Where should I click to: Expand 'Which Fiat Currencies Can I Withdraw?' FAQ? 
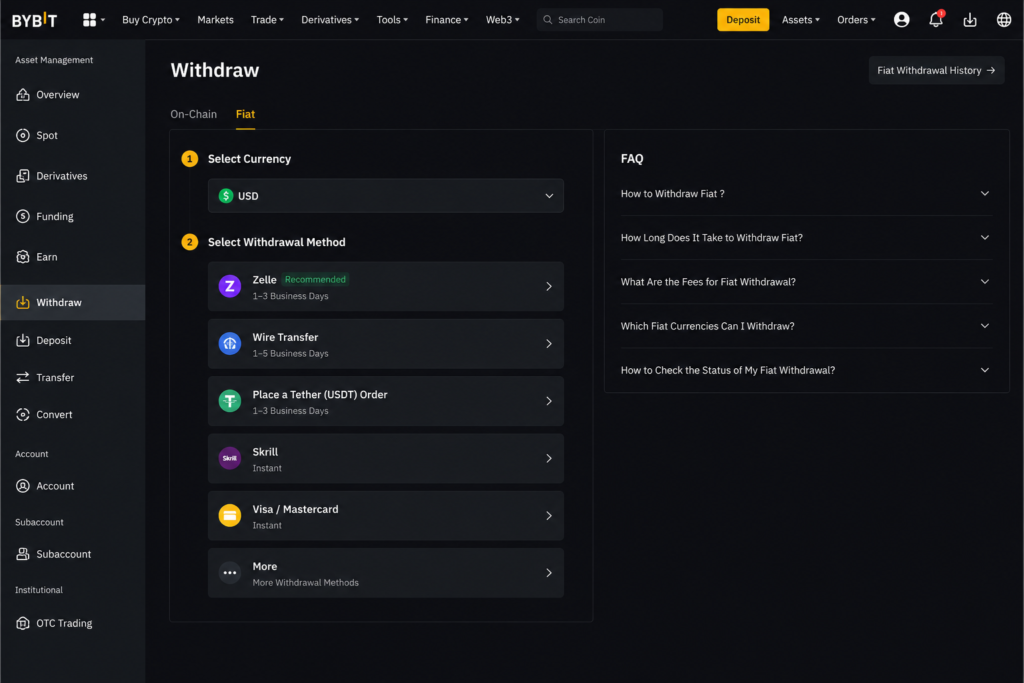(x=806, y=326)
